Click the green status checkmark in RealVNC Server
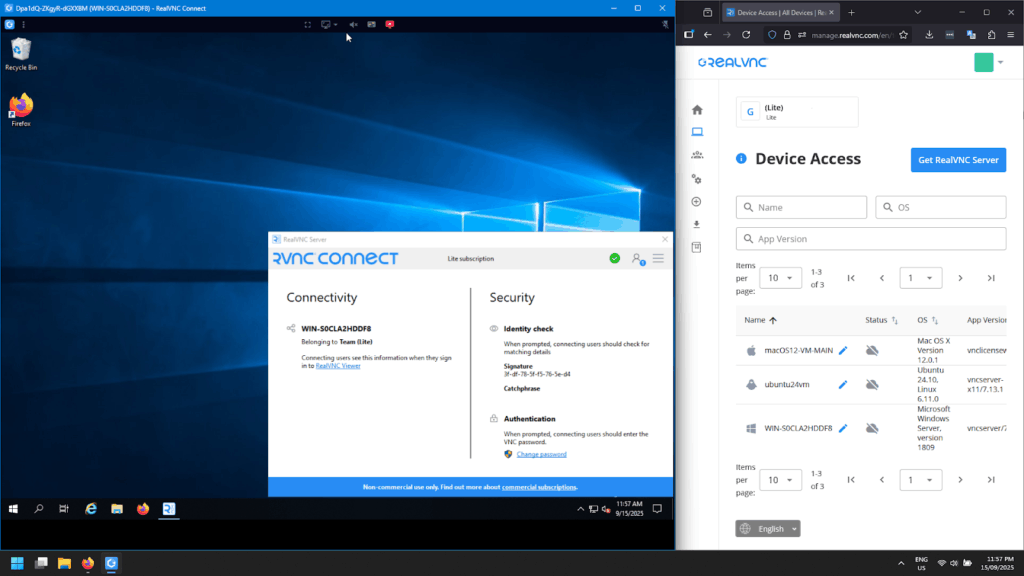Image resolution: width=1024 pixels, height=576 pixels. 614,259
